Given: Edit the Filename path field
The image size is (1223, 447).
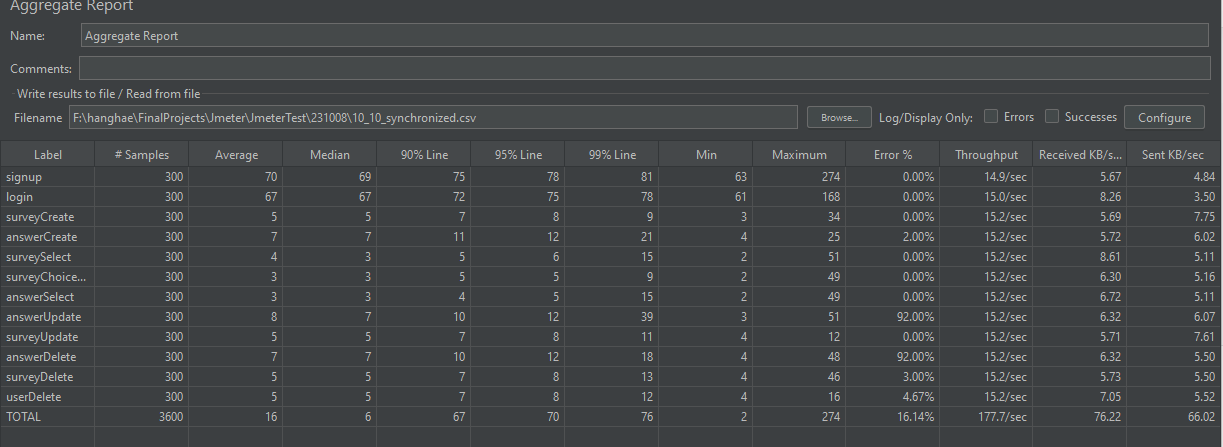Looking at the screenshot, I should click(434, 117).
